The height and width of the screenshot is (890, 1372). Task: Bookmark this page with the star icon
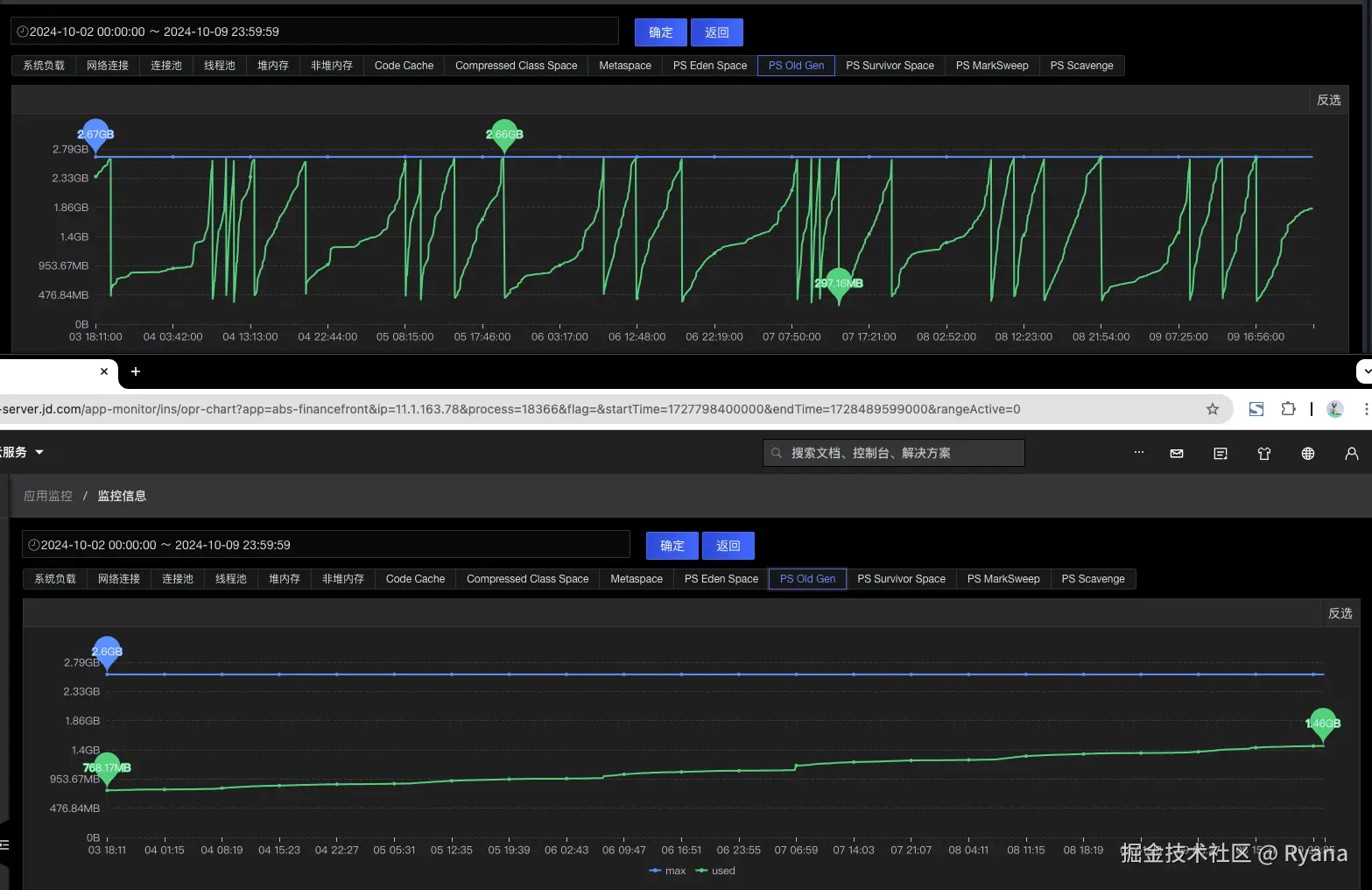tap(1213, 409)
